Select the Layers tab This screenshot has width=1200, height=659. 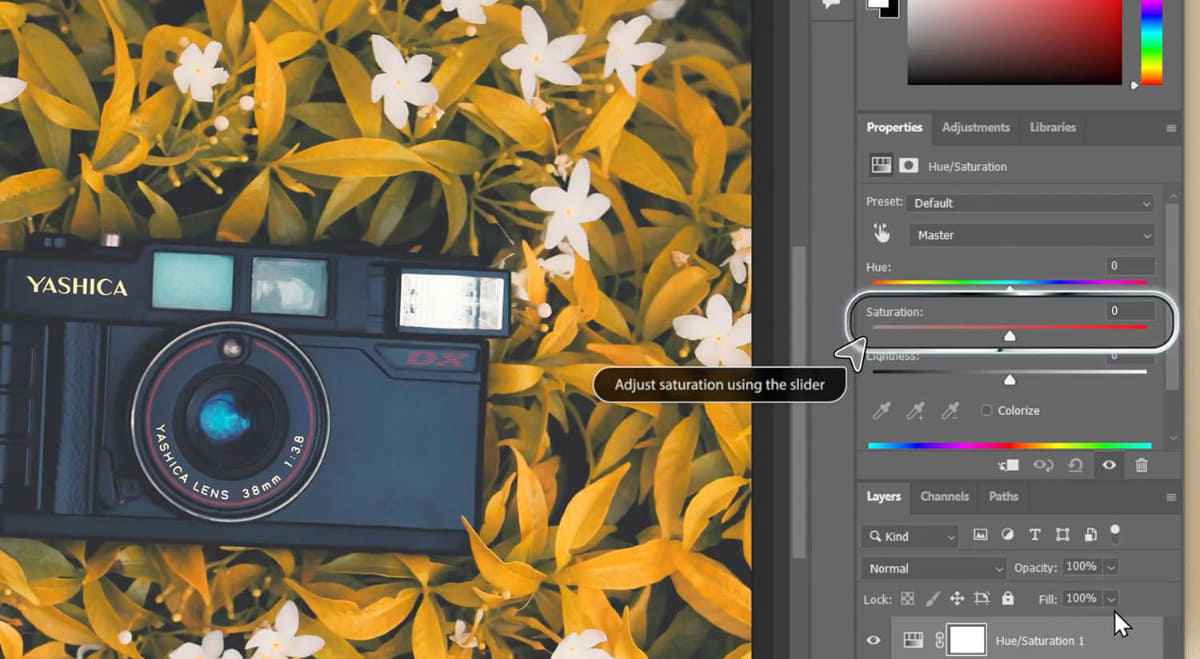tap(883, 496)
